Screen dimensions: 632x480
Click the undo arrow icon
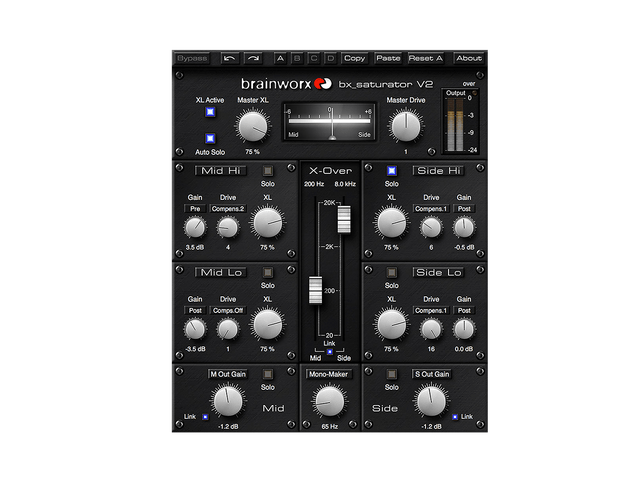(x=230, y=58)
